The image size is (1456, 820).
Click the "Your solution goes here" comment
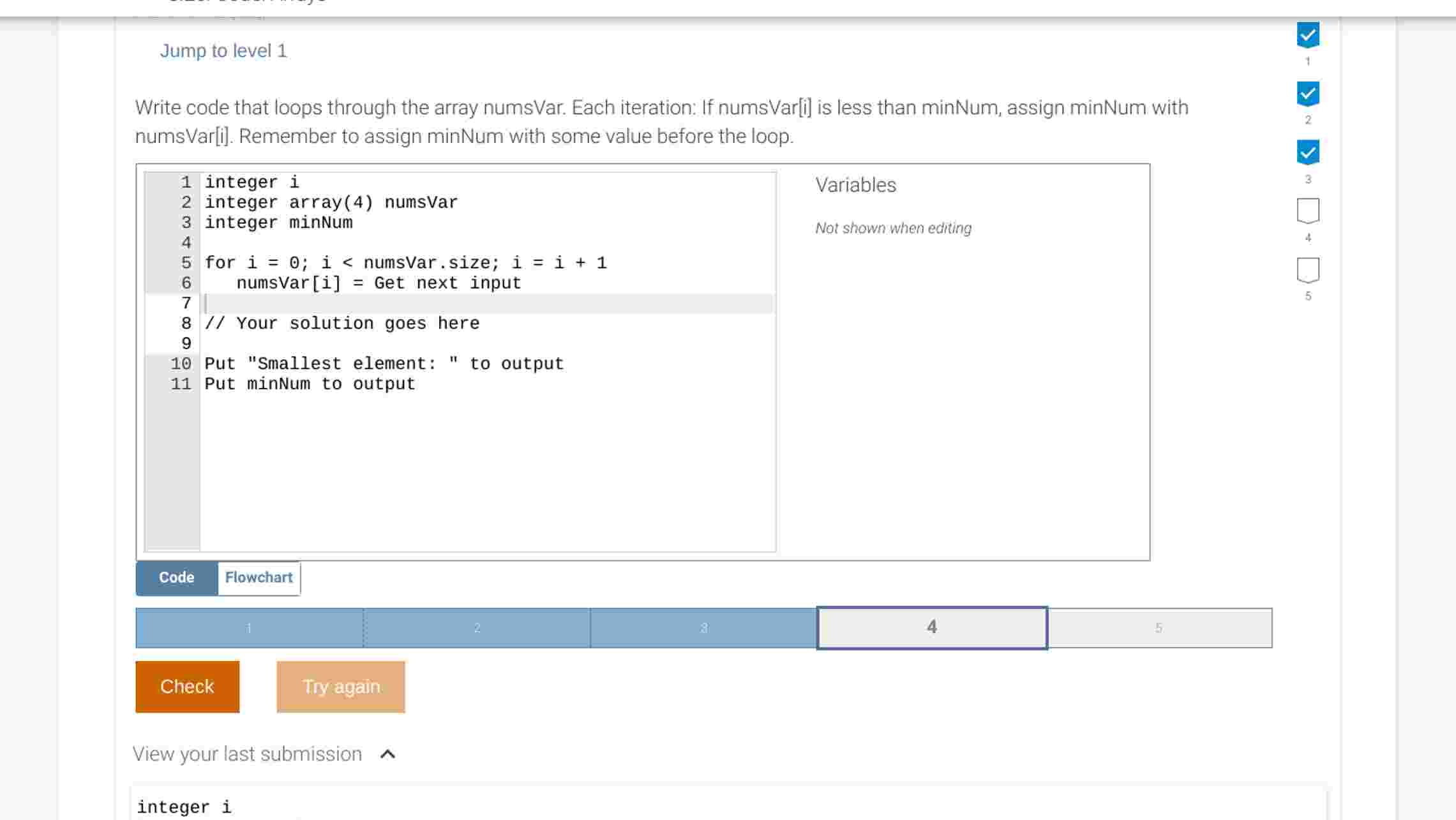click(x=342, y=323)
